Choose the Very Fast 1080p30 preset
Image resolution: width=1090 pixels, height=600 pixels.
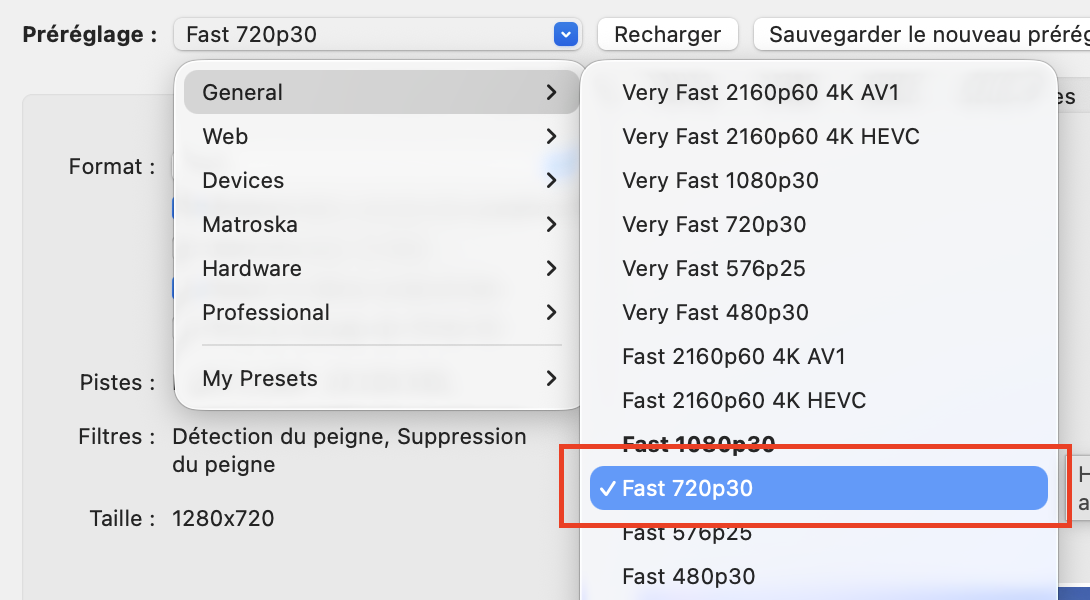[720, 181]
